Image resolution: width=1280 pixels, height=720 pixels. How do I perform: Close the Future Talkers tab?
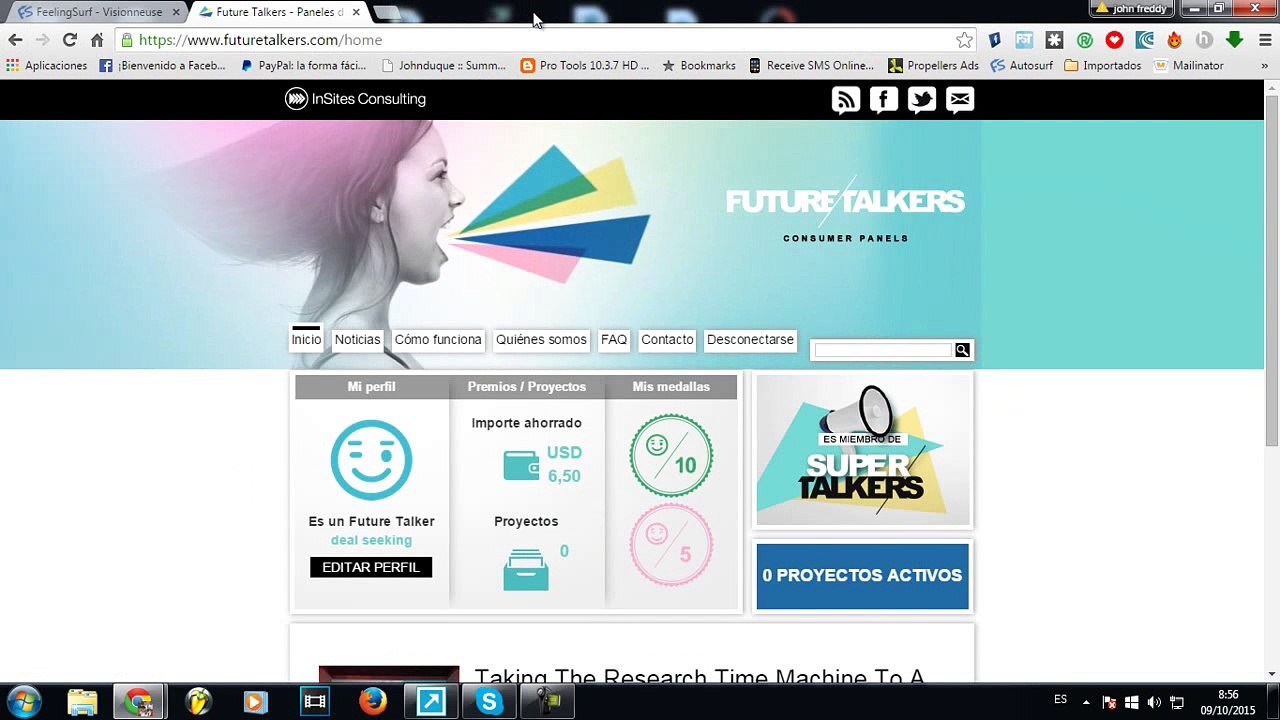coord(355,12)
